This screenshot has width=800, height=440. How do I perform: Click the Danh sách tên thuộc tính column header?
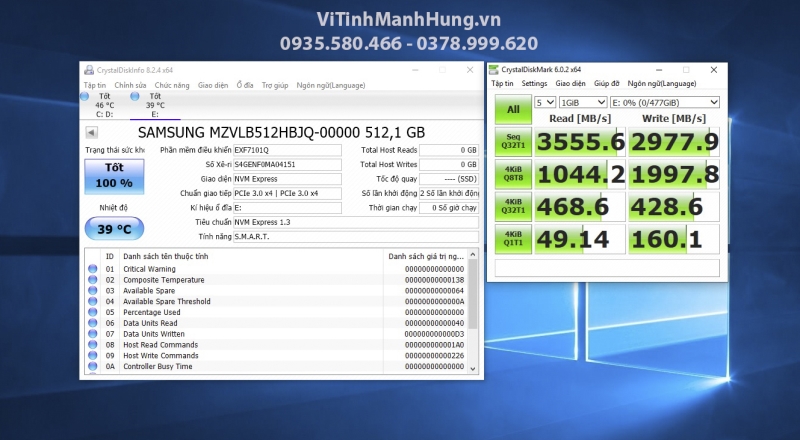coord(166,256)
